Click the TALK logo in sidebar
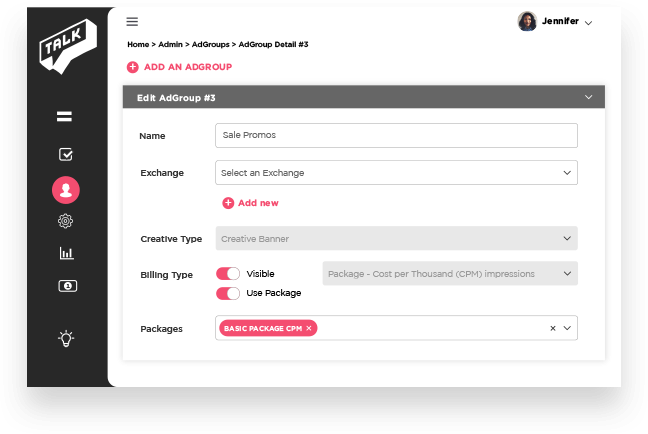The height and width of the screenshot is (434, 648). [68, 46]
